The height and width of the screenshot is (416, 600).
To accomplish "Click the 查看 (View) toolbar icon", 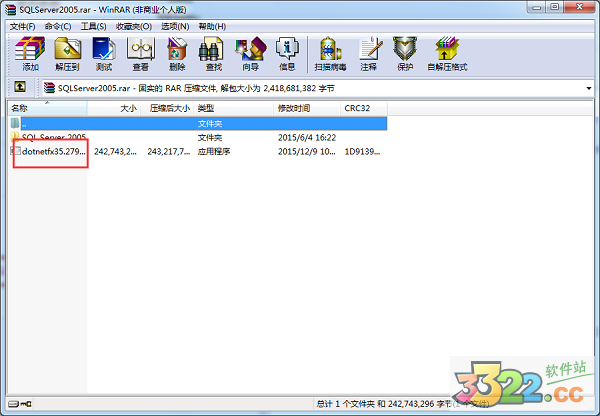I will (x=140, y=54).
